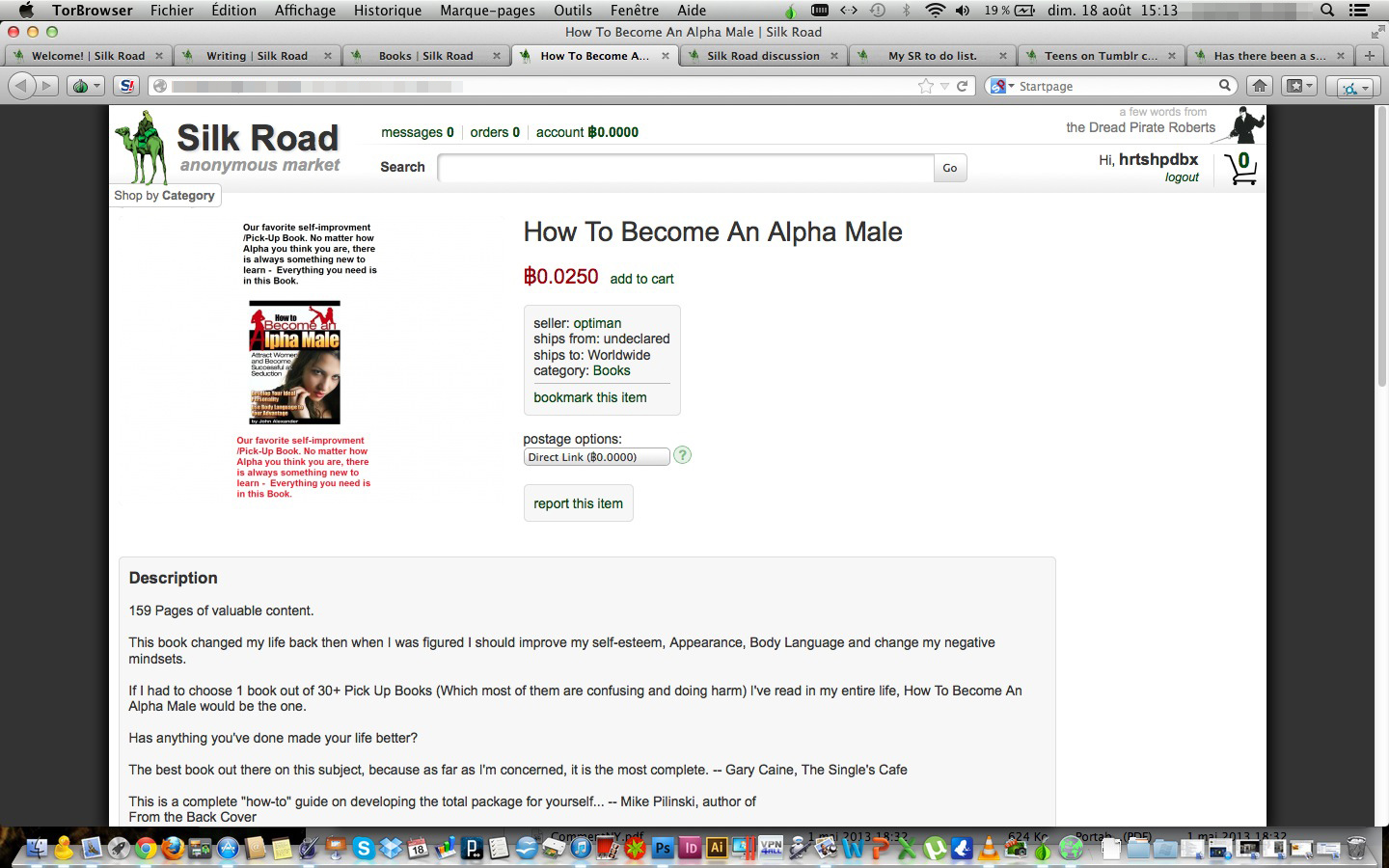Switch to the Welcome! | Silk Road tab

point(87,55)
